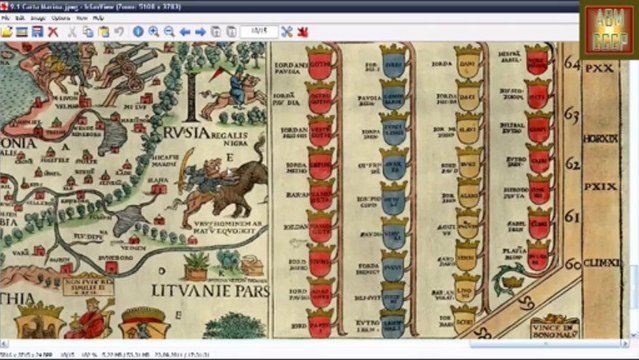The width and height of the screenshot is (639, 360).
Task: Open the Image menu
Action: [38, 18]
